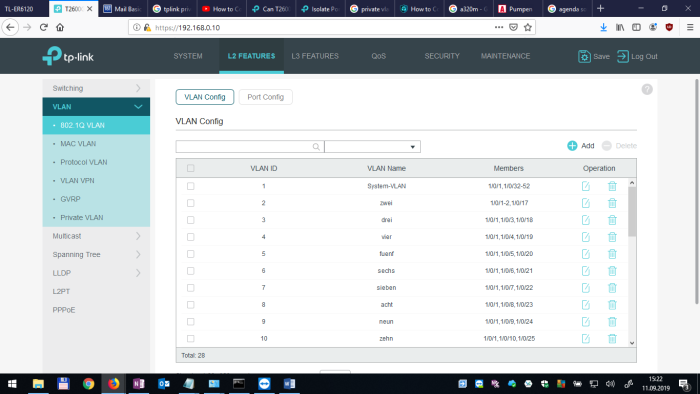Bookmark this page with star icon
Image resolution: width=700 pixels, height=394 pixels.
pos(528,28)
